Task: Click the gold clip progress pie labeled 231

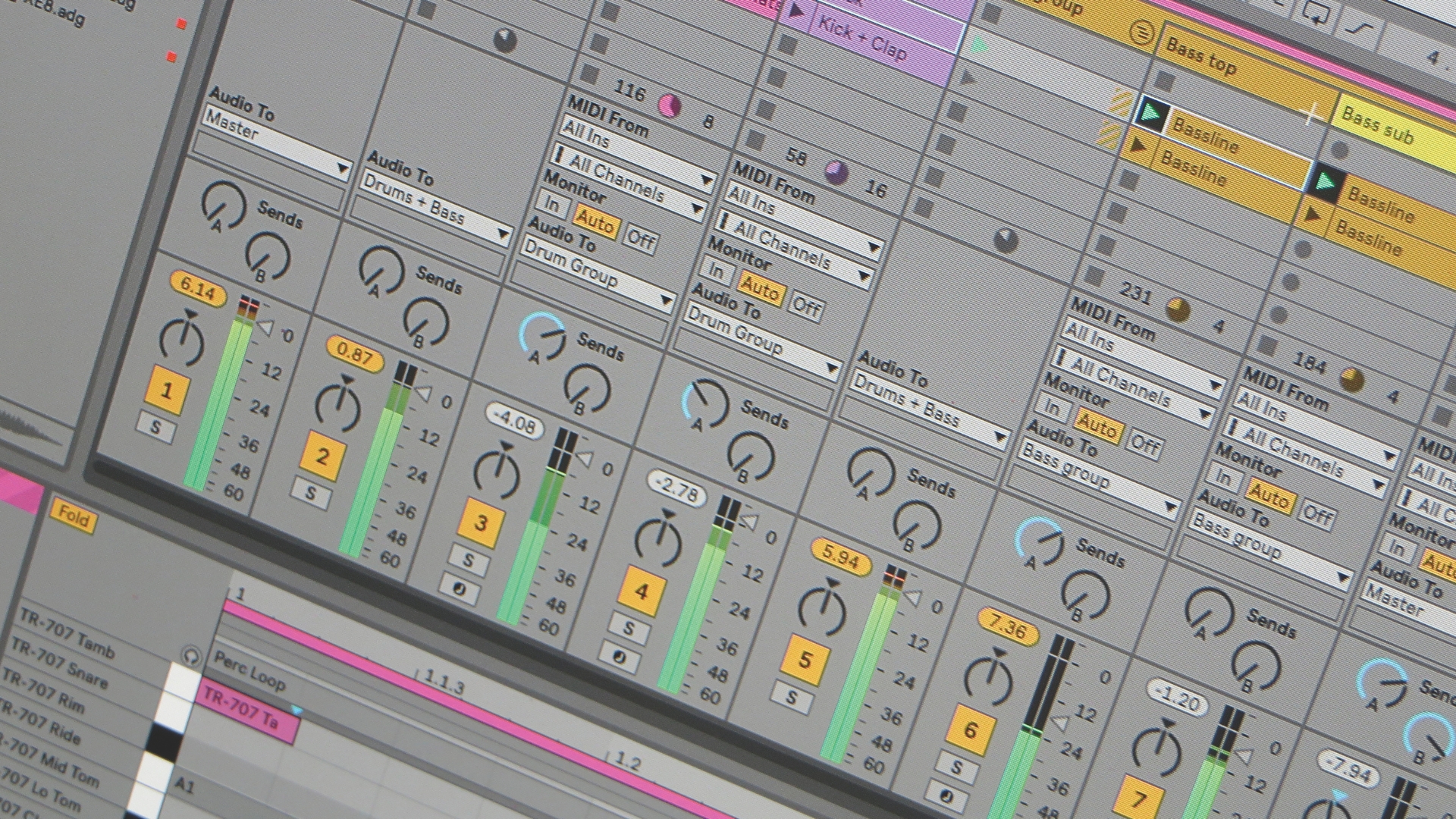Action: 1178,309
